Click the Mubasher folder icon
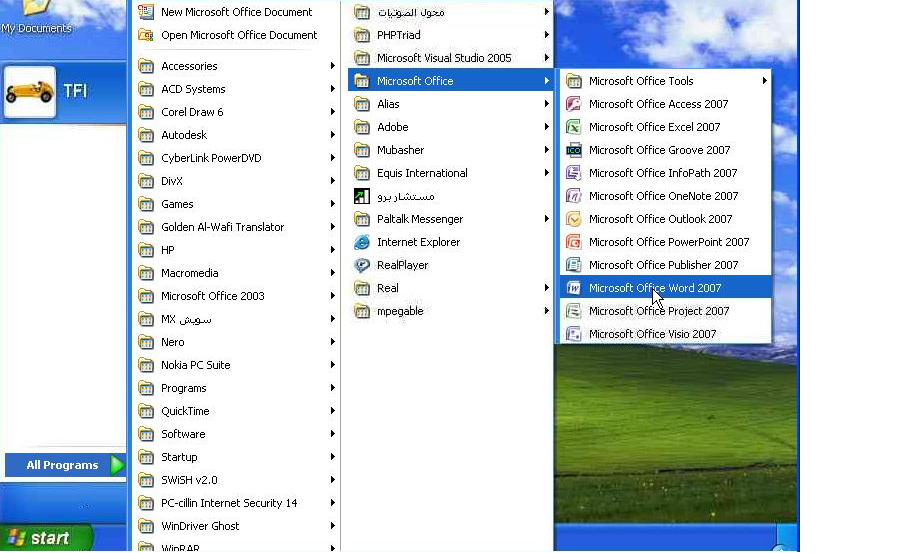This screenshot has height=553, width=912. (x=362, y=150)
